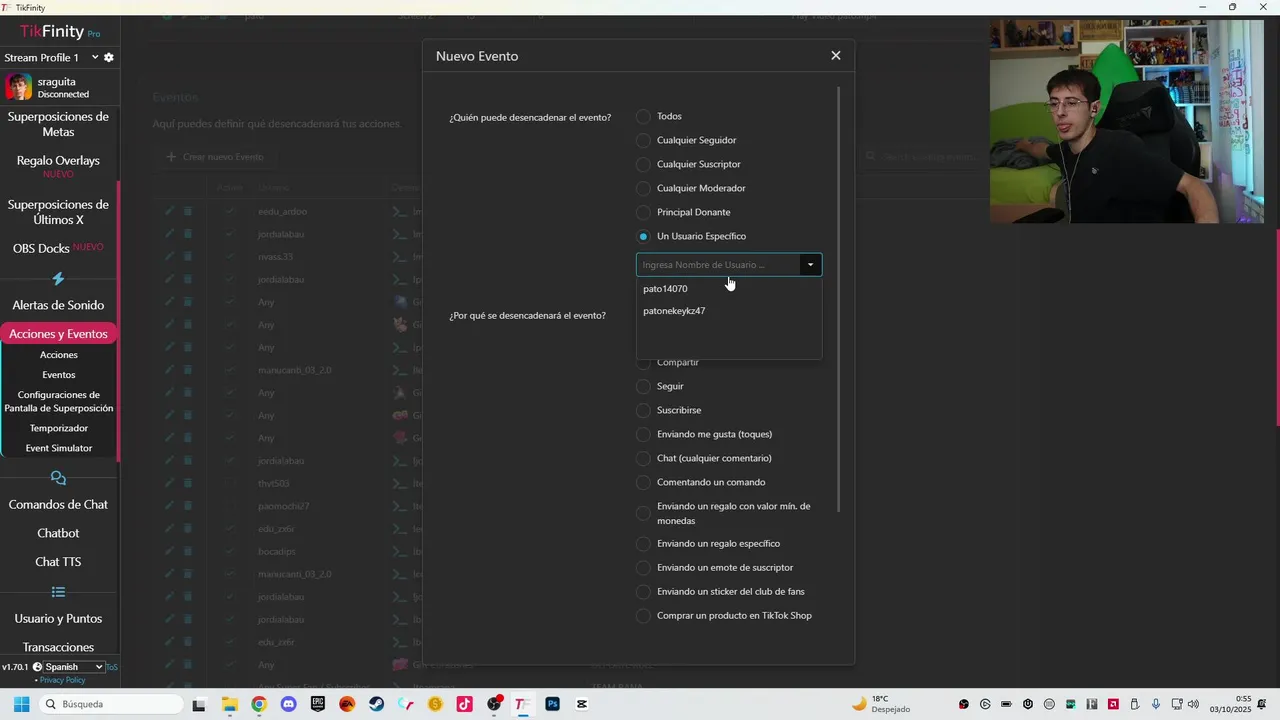Image resolution: width=1280 pixels, height=720 pixels.
Task: Choose Comprar un producto en TikTok Shop
Action: [643, 616]
